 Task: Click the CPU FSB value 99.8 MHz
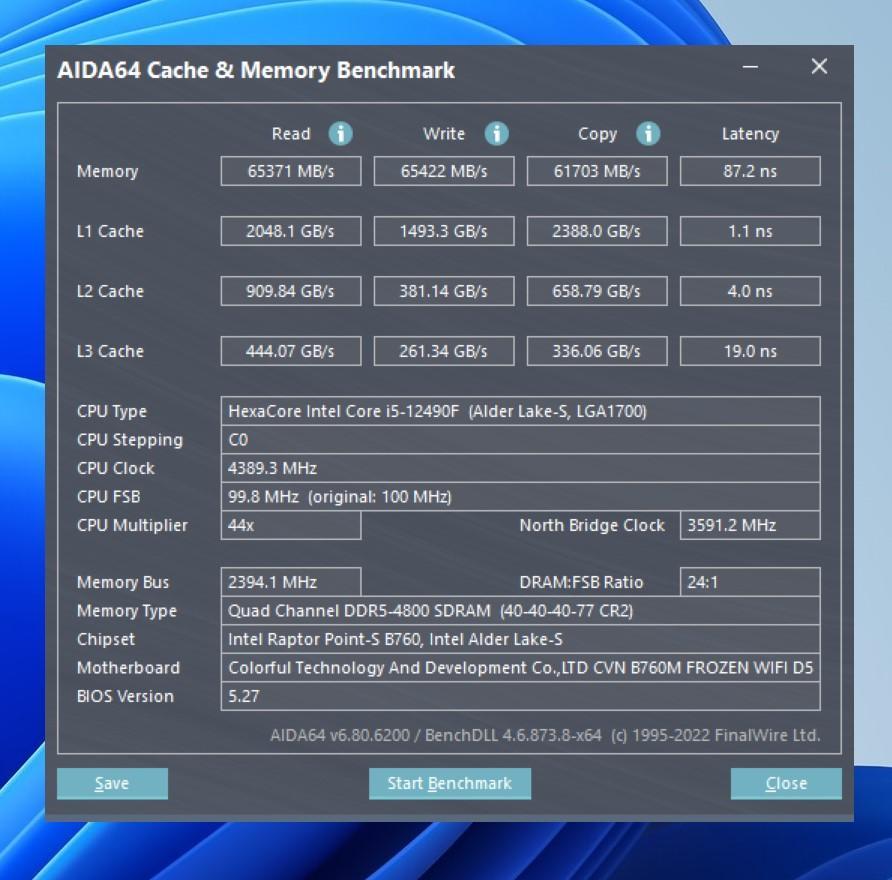coord(521,497)
